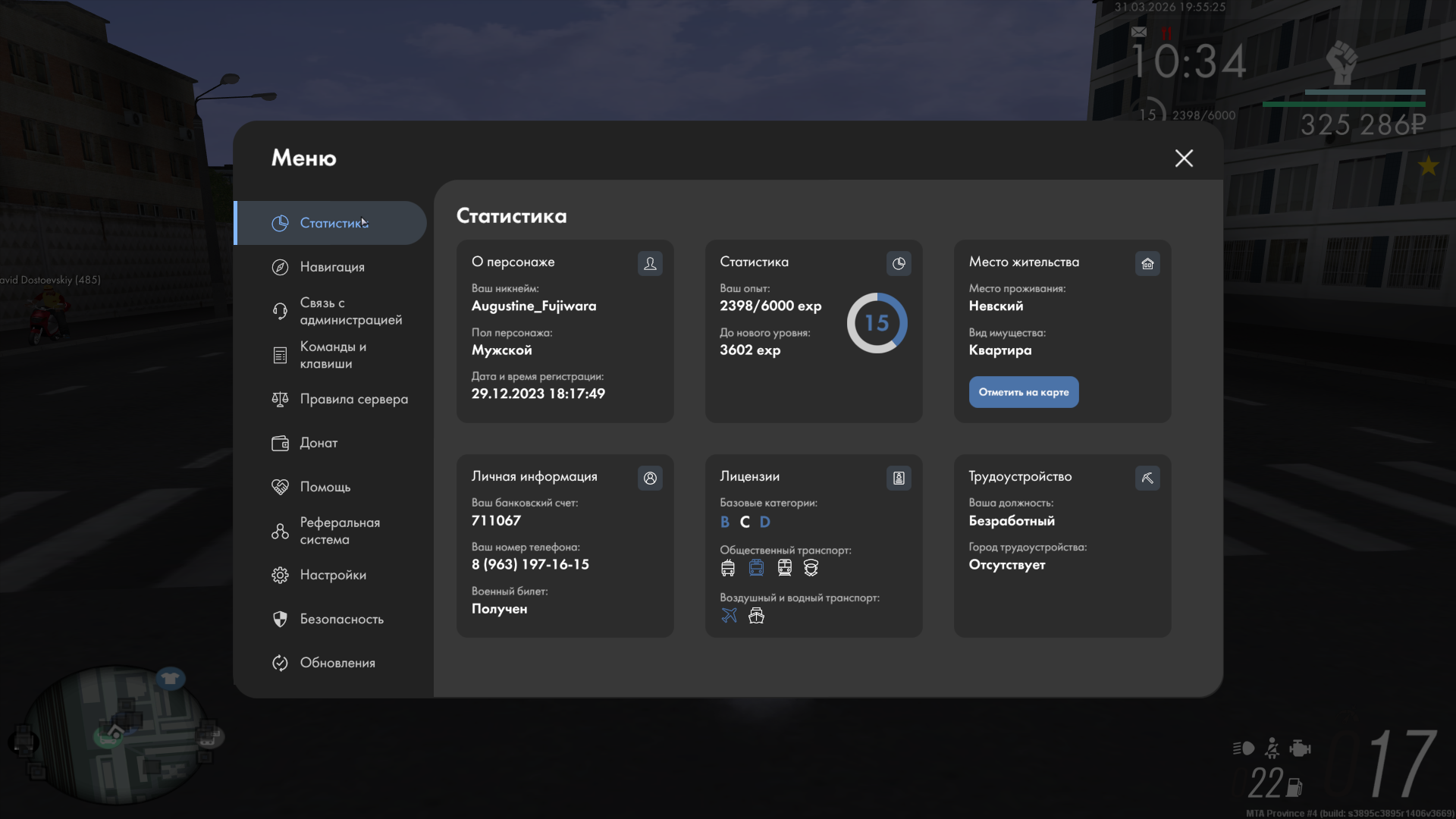Click the level 15 circular progress ring
The image size is (1456, 819).
point(877,323)
